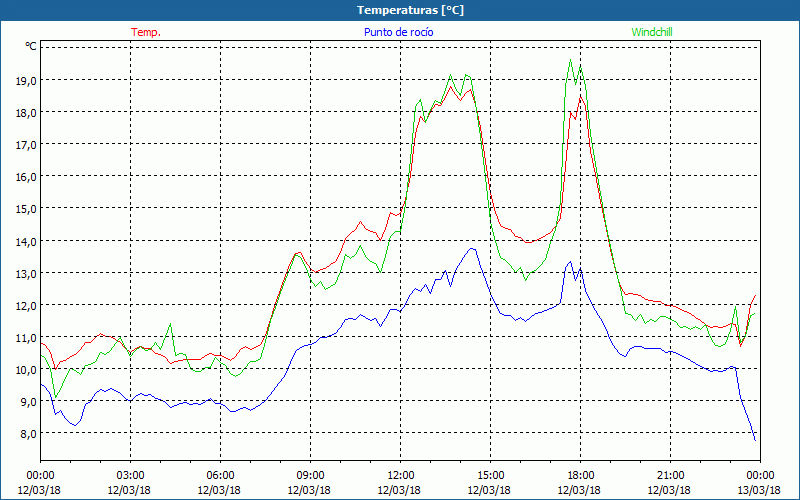Click the 12:00 time axis label
Viewport: 800px width, 500px height.
(401, 475)
